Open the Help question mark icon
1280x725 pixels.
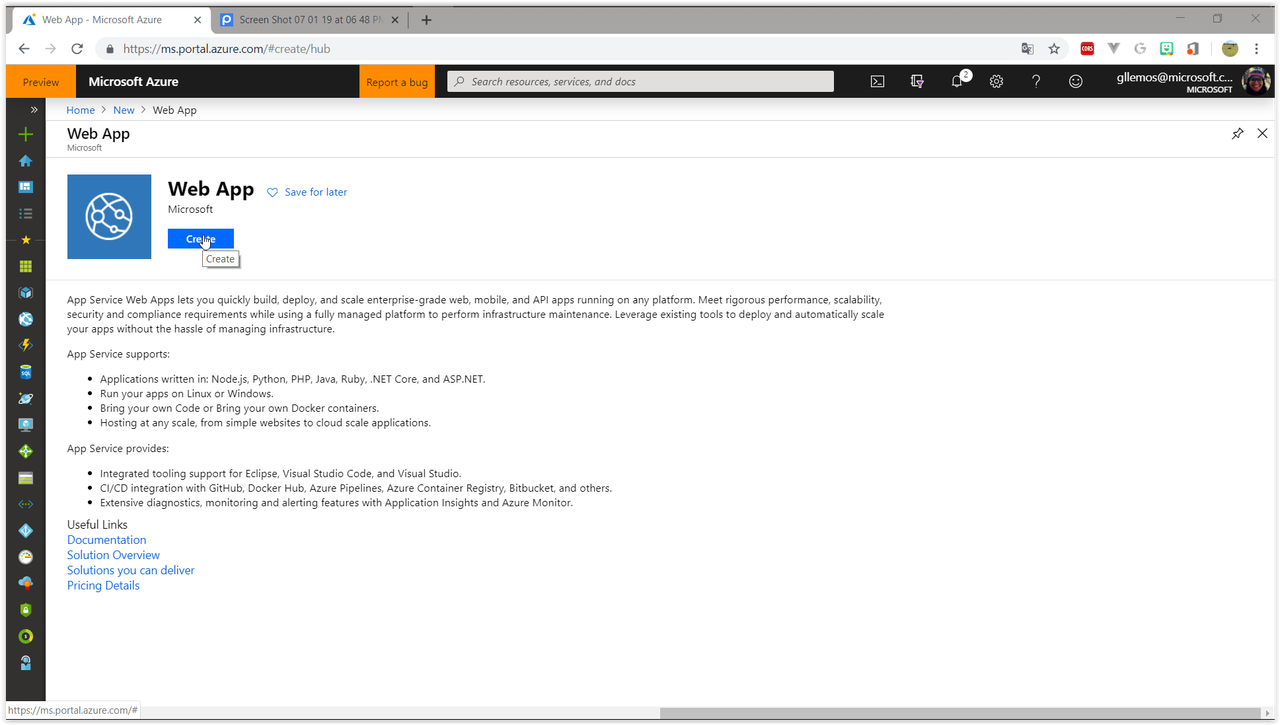pyautogui.click(x=1036, y=82)
